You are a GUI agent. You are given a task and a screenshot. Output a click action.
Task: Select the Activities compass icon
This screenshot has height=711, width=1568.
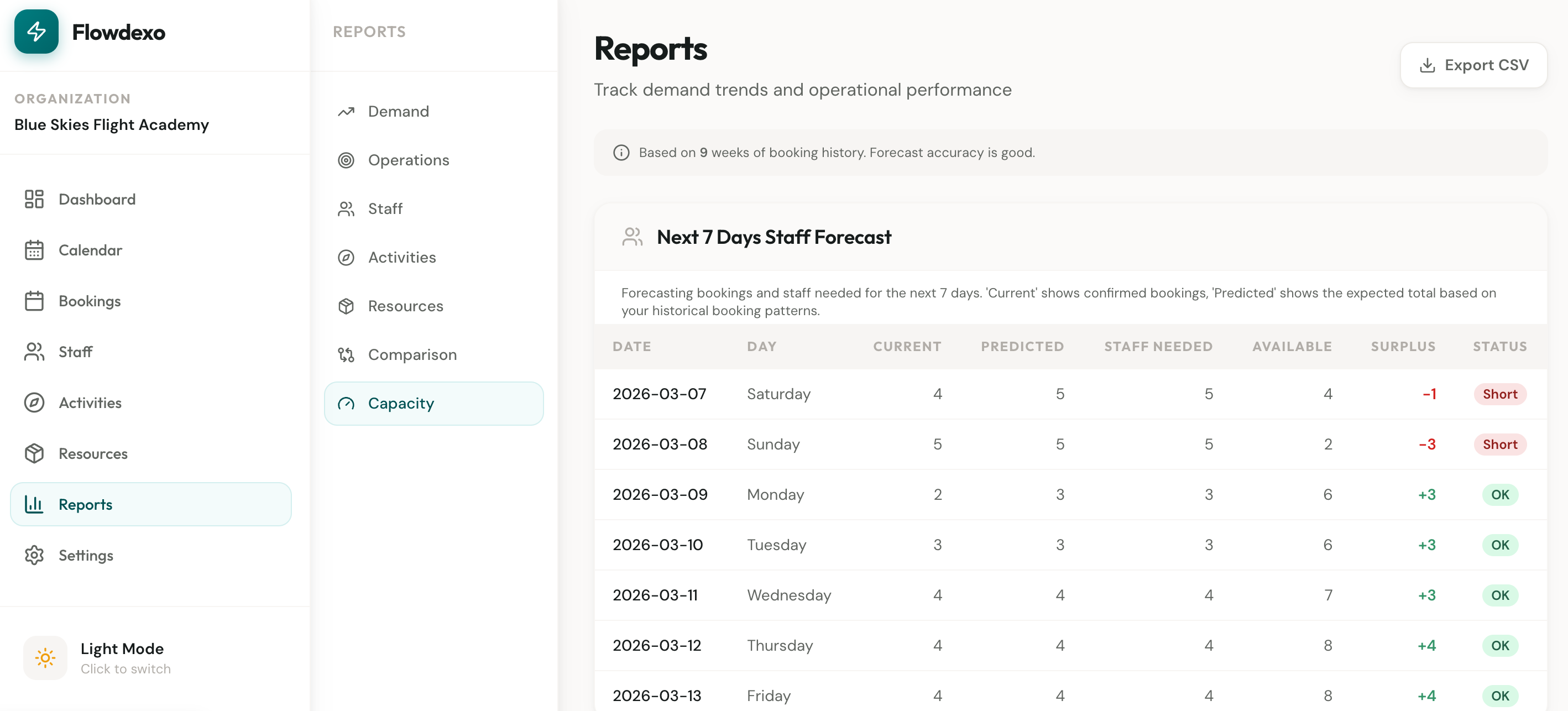(34, 402)
